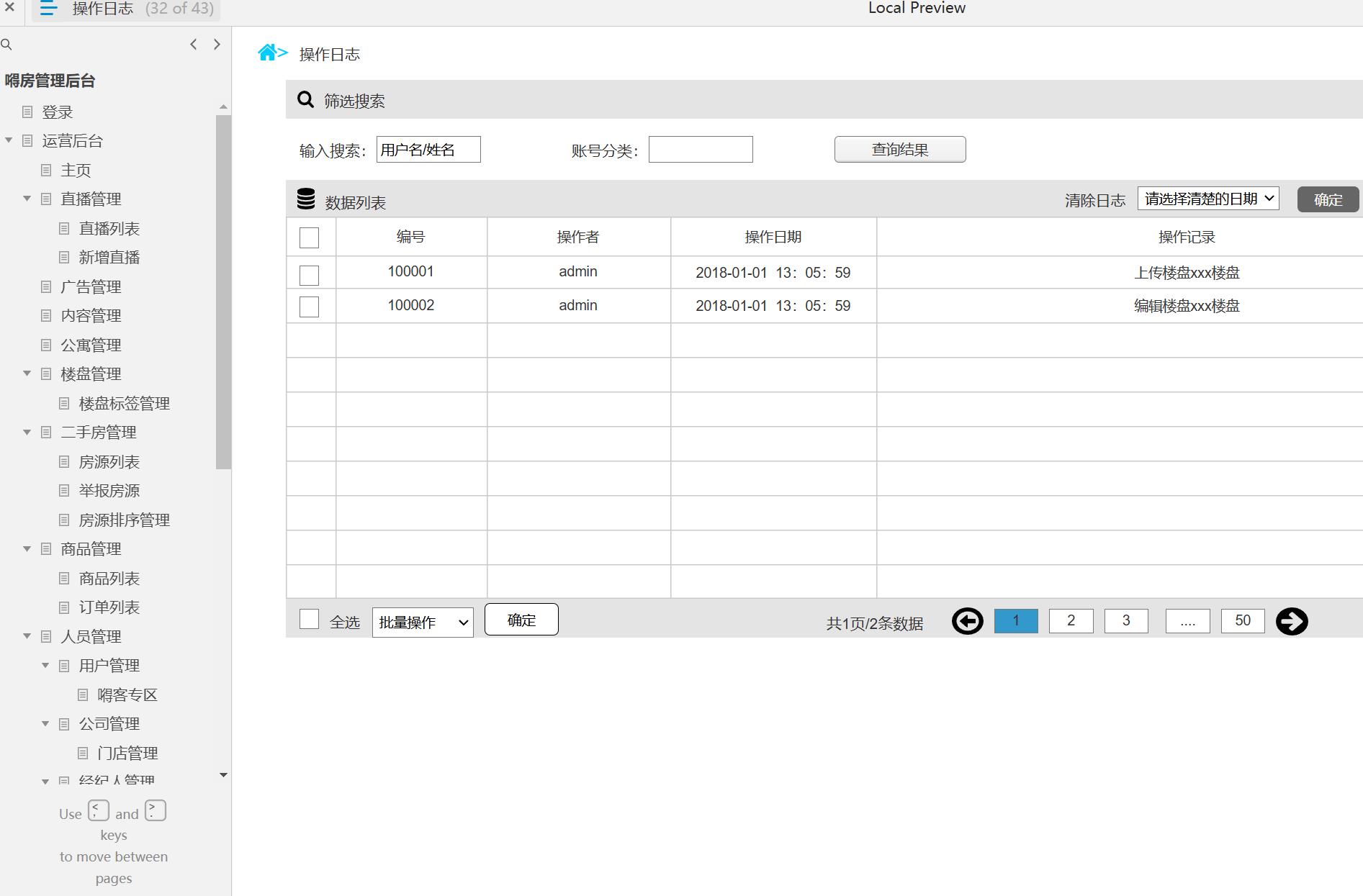Toggle the table header select-all checkbox
Viewport: 1363px width, 896px height.
point(309,237)
